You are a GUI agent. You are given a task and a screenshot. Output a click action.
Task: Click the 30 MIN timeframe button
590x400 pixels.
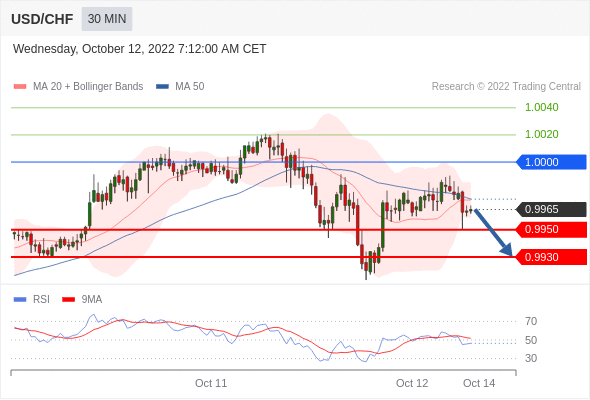pos(107,19)
